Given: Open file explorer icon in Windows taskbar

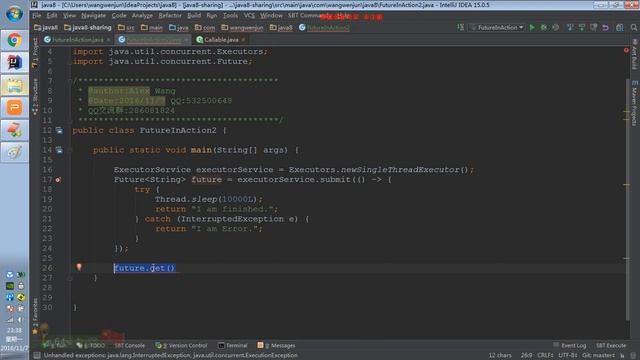Looking at the screenshot, I should [15, 85].
